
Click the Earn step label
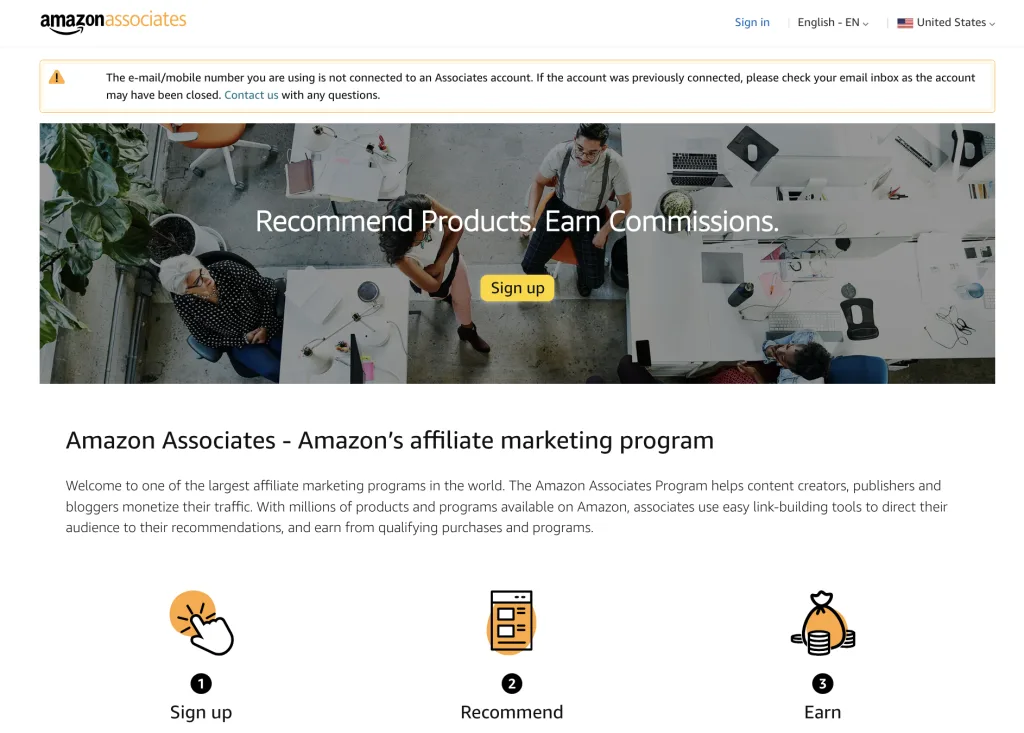[823, 712]
